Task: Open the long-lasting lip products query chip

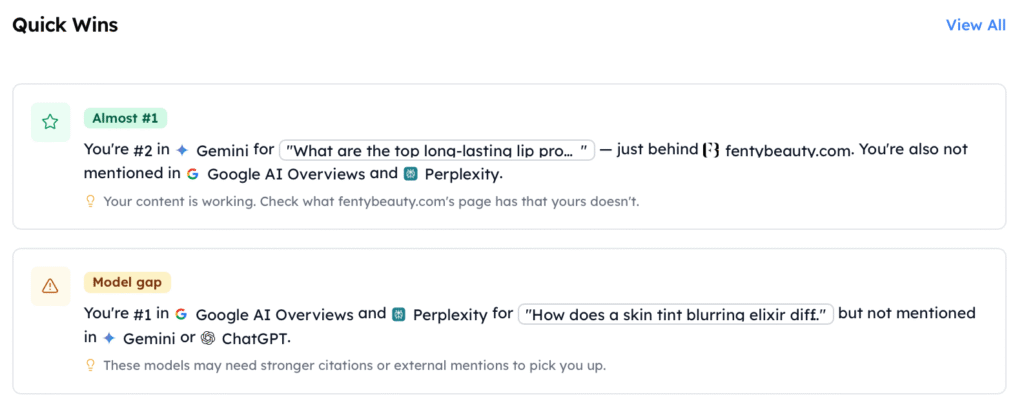Action: click(x=437, y=150)
